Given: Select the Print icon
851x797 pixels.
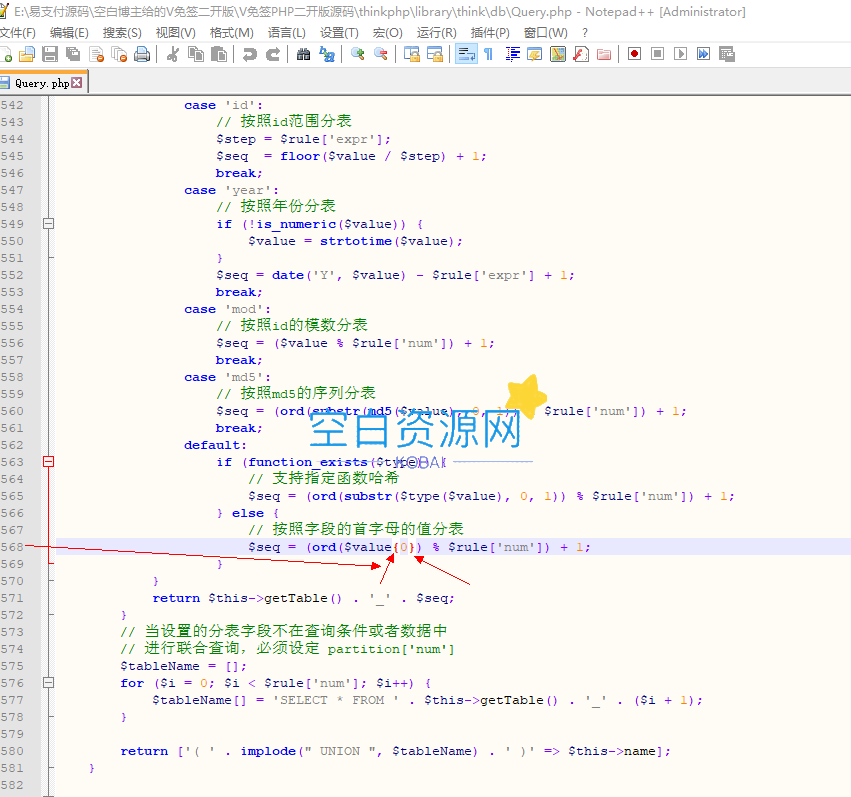Looking at the screenshot, I should pos(141,54).
